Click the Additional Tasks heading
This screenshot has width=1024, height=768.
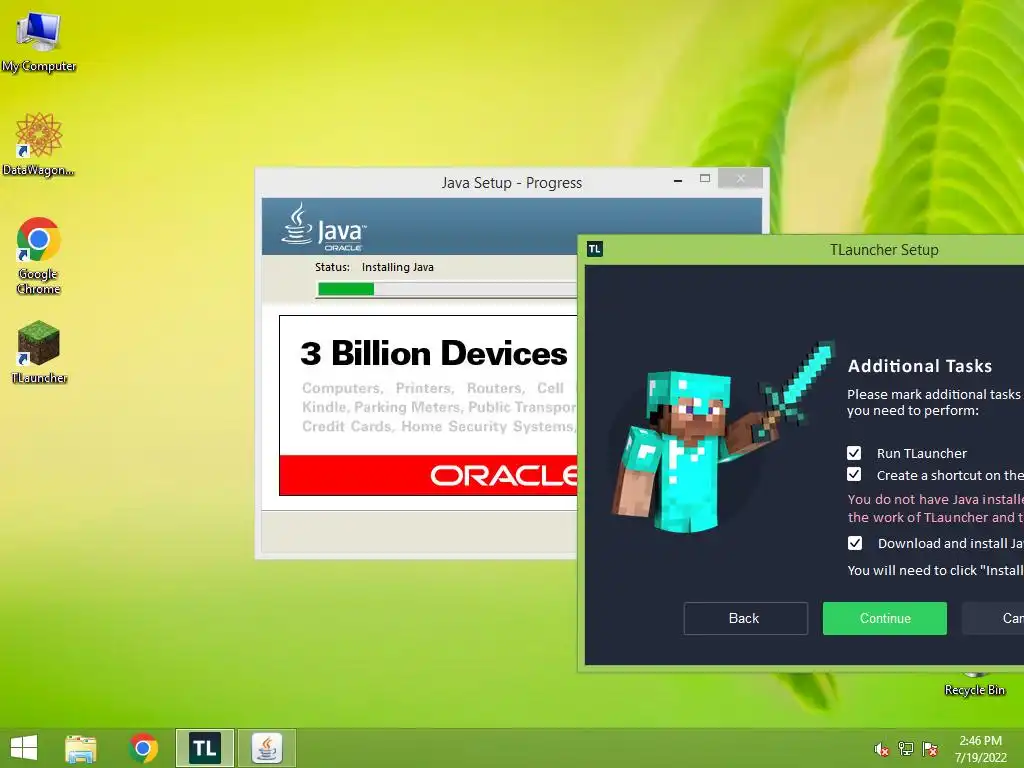pos(920,366)
